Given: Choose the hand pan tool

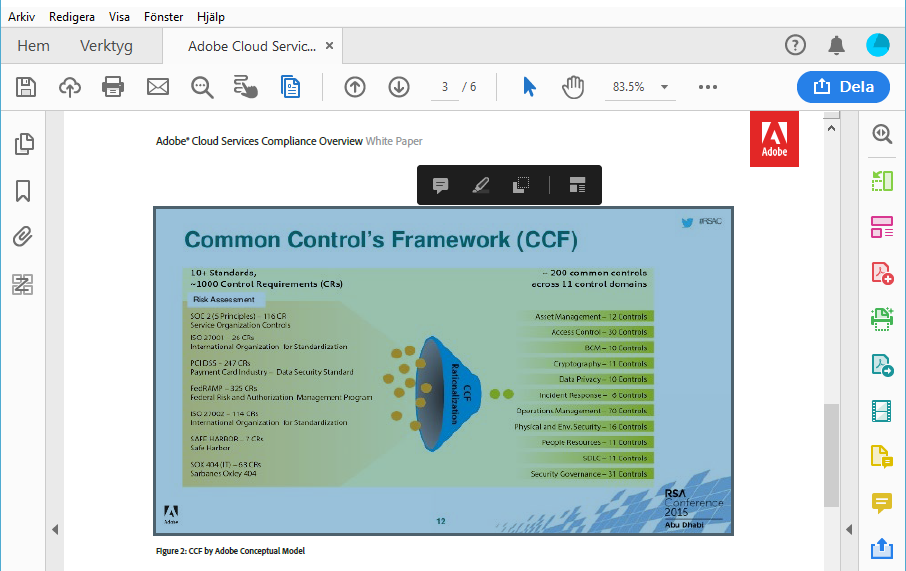Looking at the screenshot, I should click(573, 87).
